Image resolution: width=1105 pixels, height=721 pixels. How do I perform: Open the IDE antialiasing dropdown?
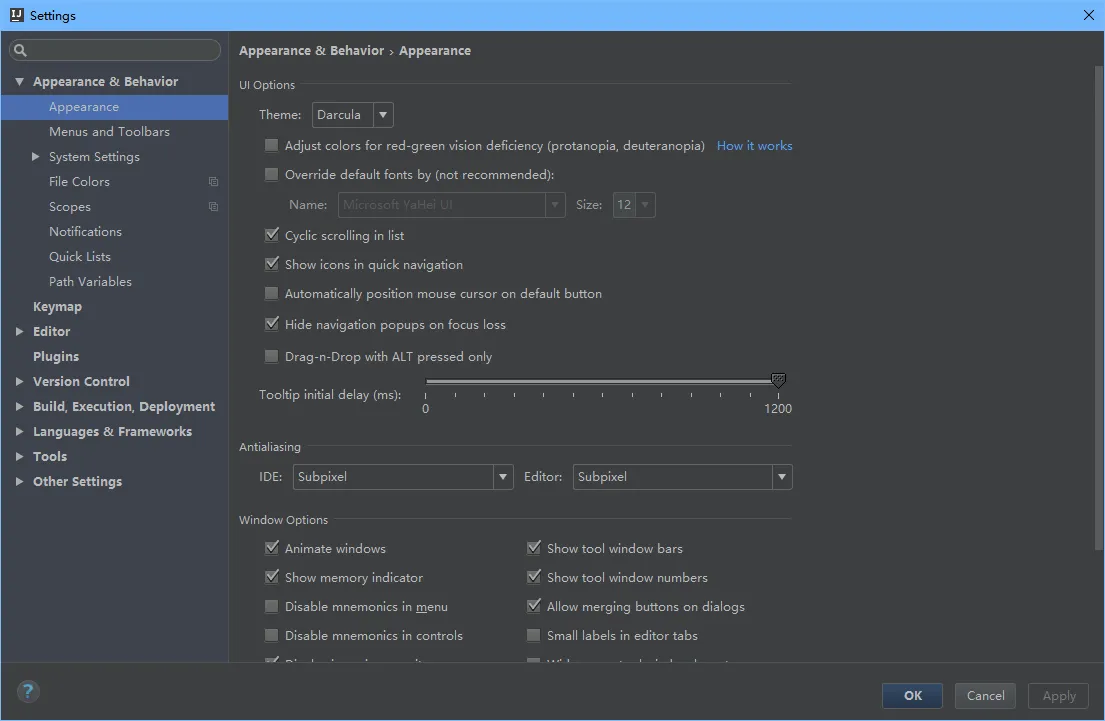coord(403,477)
